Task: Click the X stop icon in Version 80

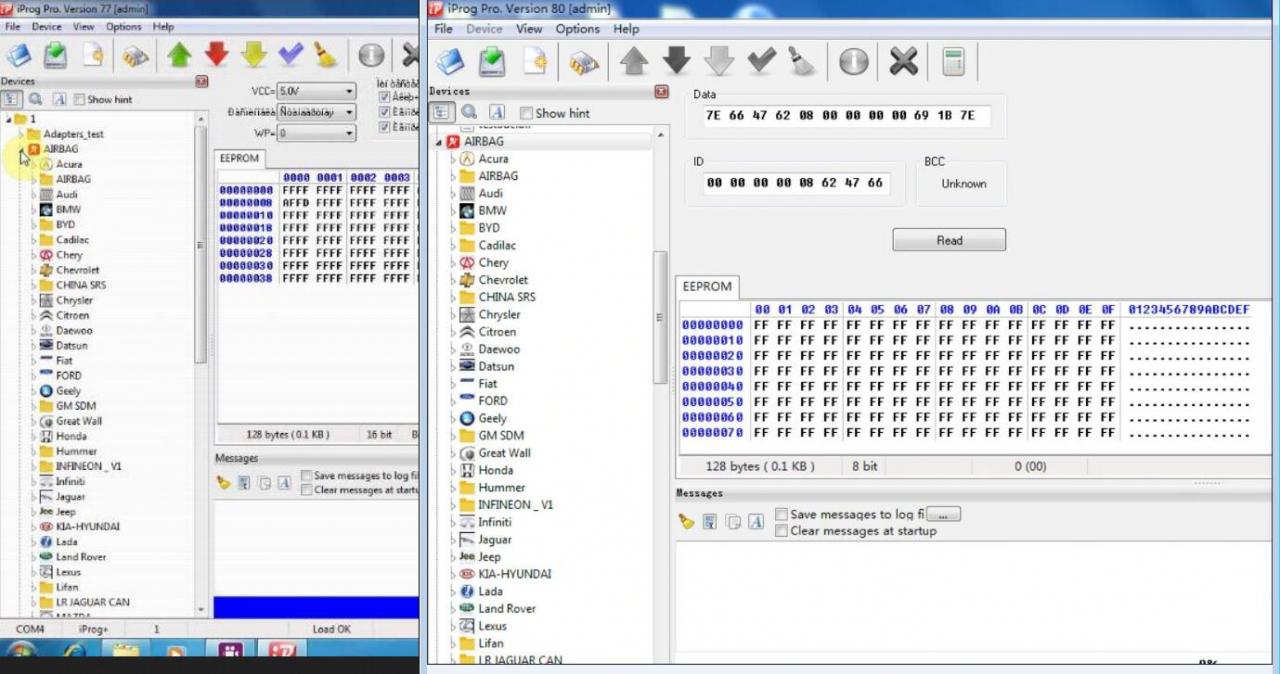Action: (x=904, y=62)
